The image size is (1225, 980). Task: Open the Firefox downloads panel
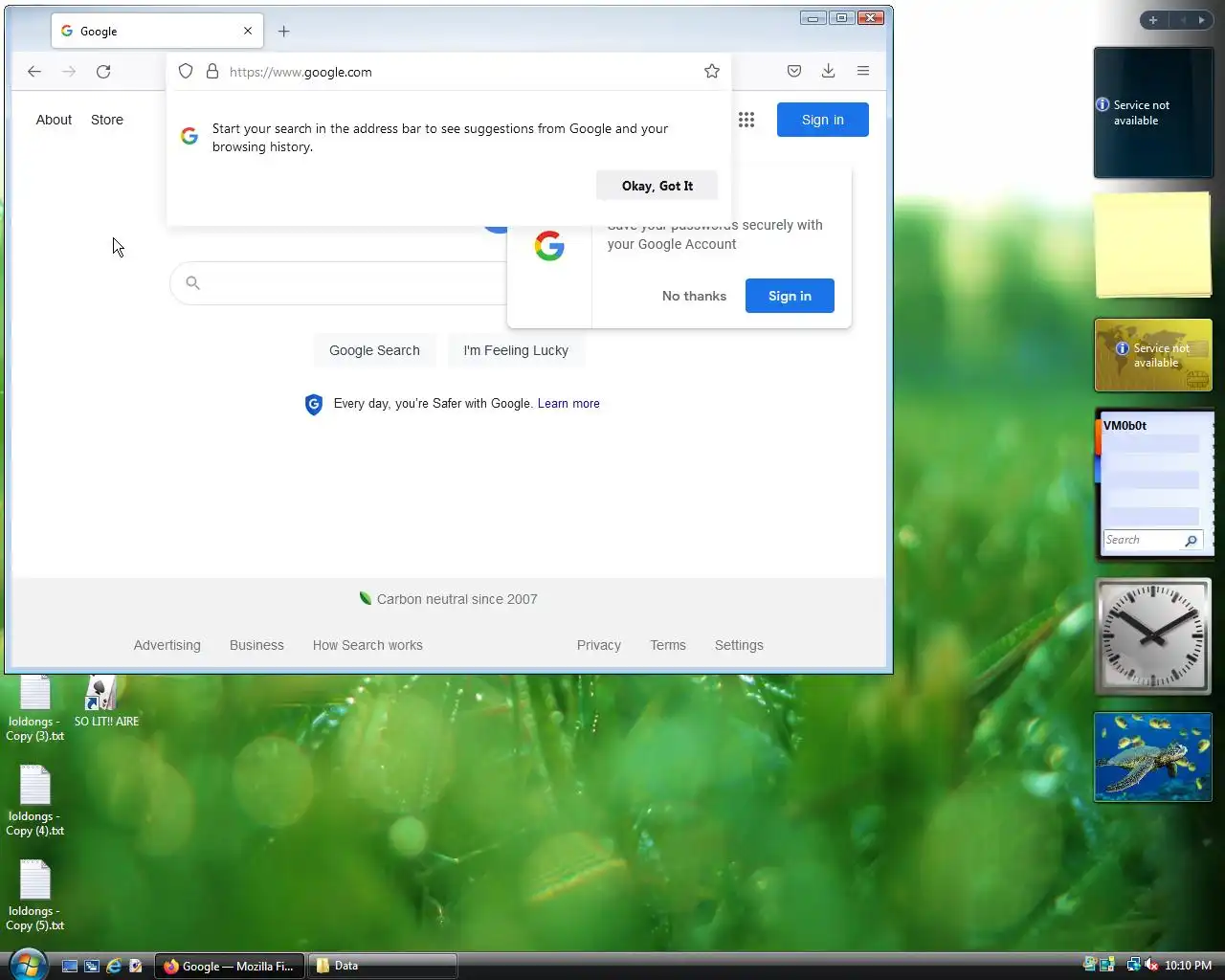point(829,71)
